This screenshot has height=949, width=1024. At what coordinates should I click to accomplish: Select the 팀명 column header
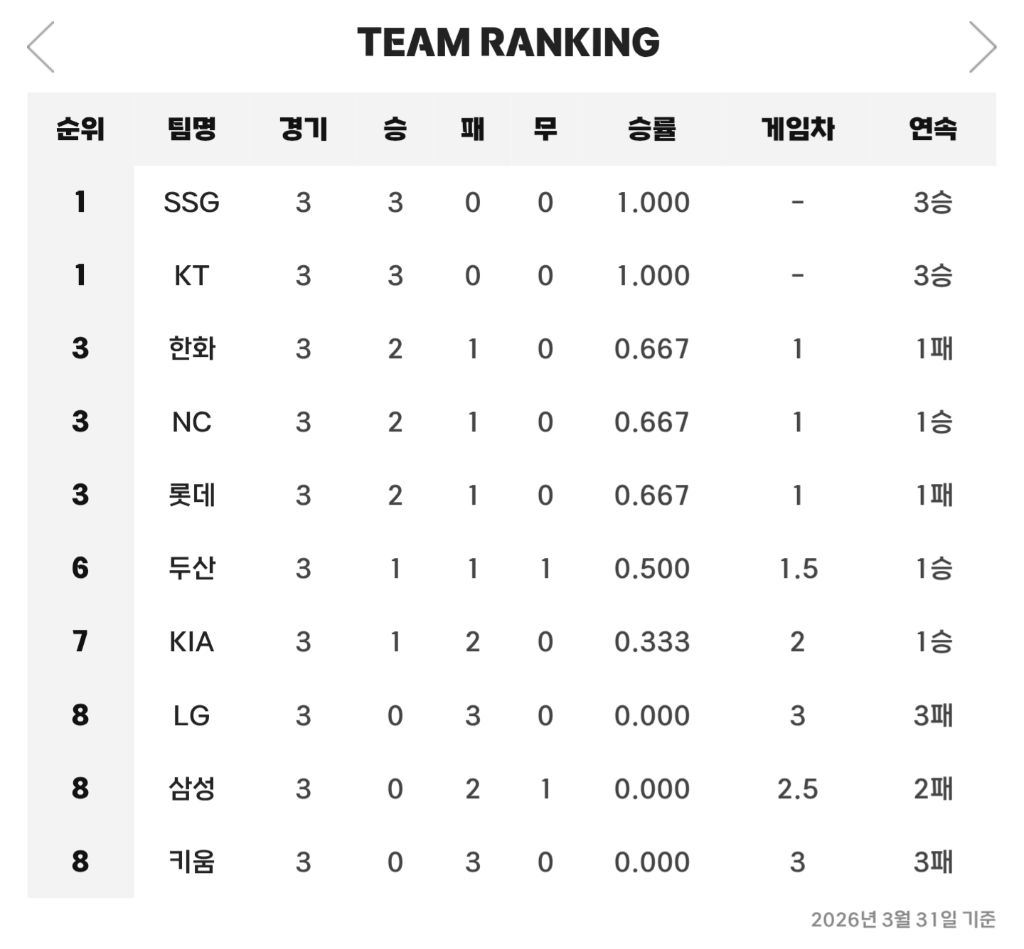click(191, 129)
